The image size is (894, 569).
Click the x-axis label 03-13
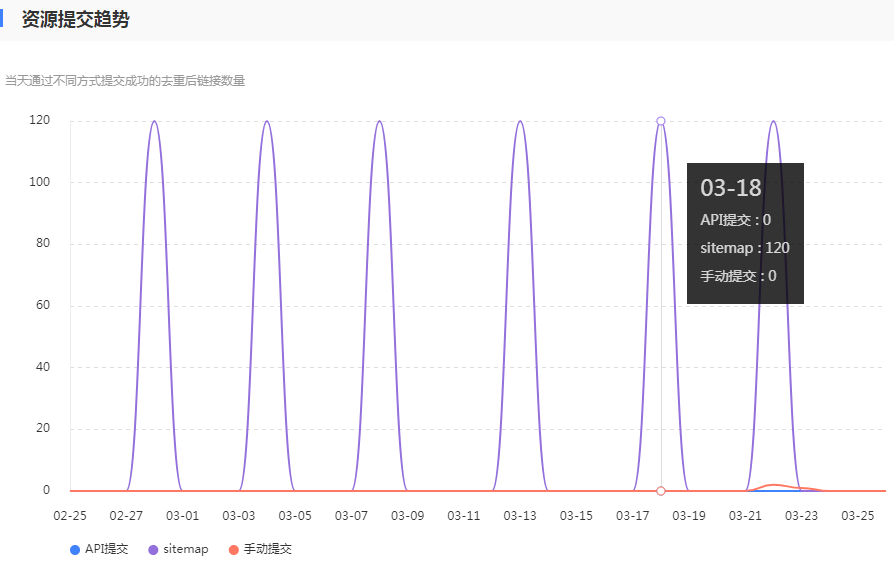click(520, 516)
